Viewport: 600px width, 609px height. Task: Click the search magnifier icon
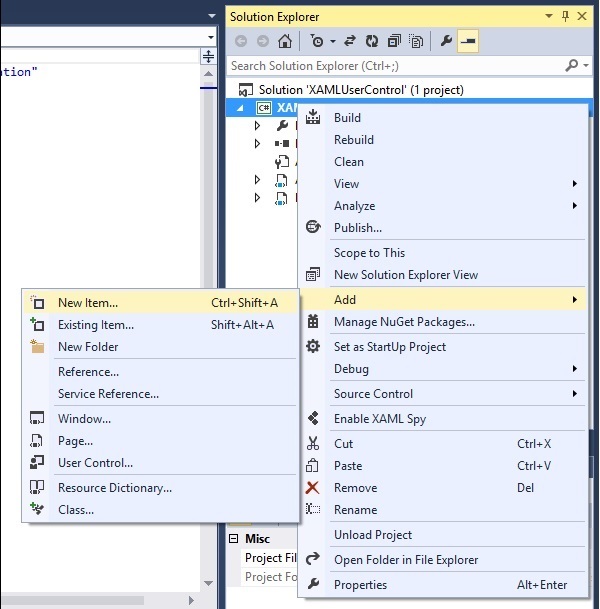(x=571, y=65)
